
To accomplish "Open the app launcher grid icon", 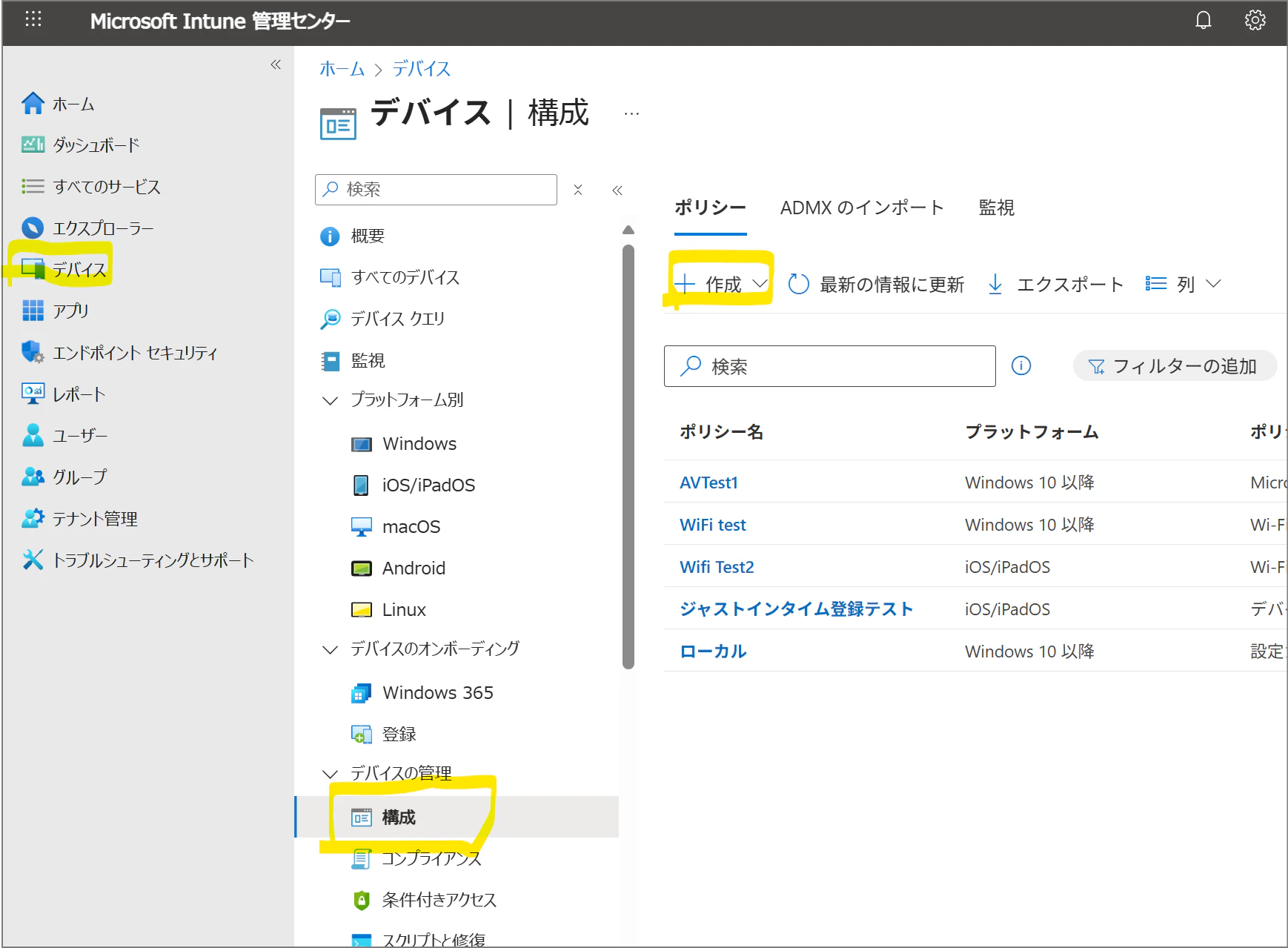I will coord(33,20).
